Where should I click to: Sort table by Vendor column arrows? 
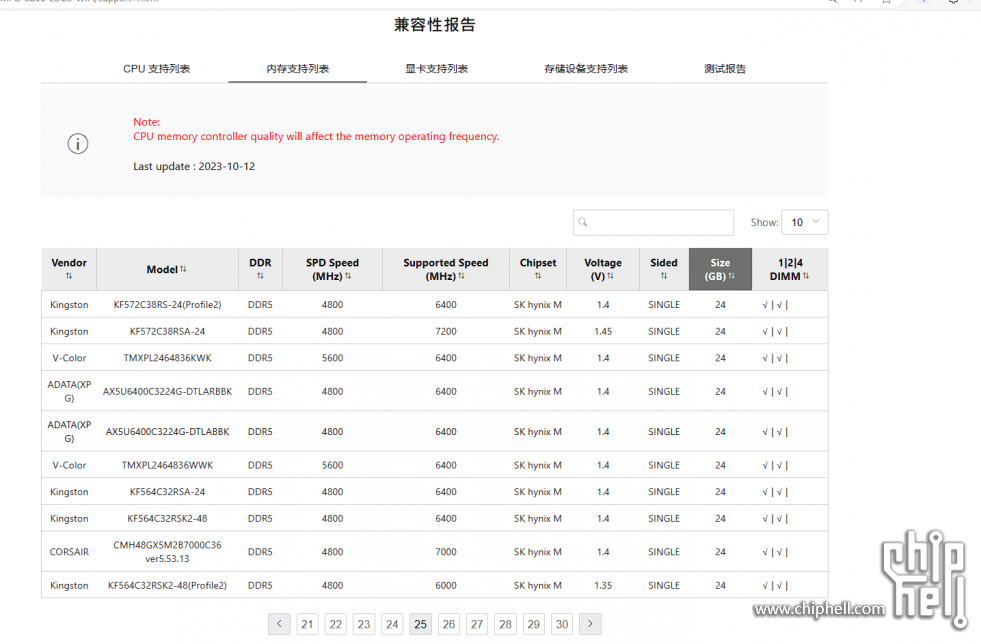(x=69, y=276)
